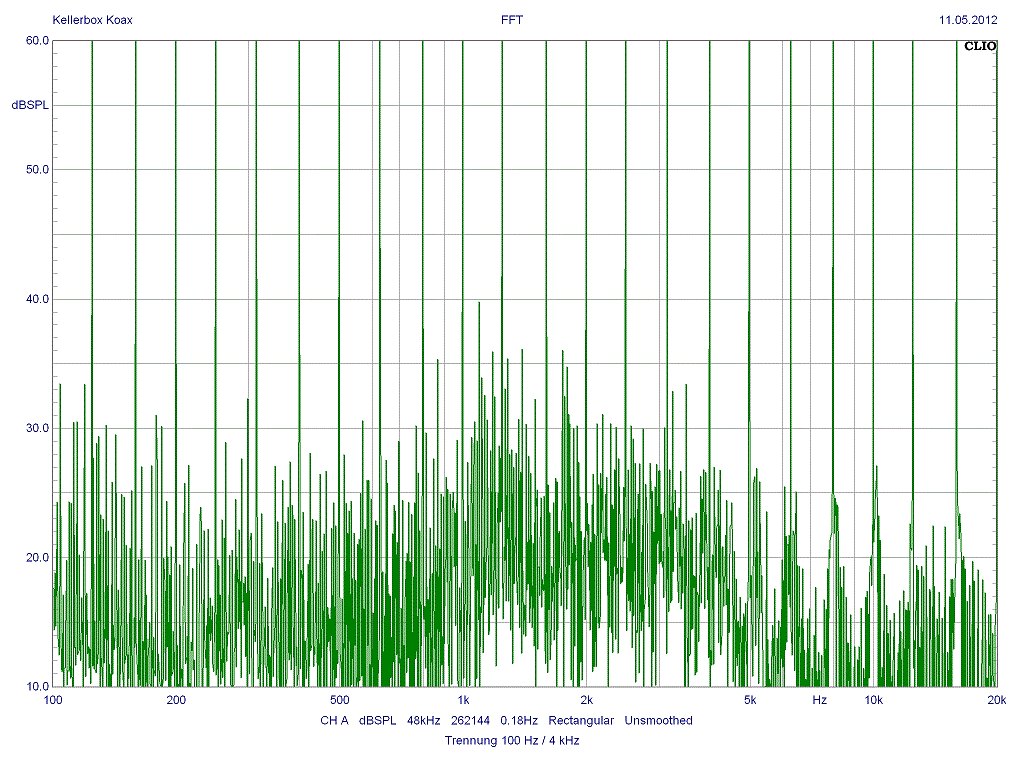Click the '100' frequency axis label
Image resolution: width=1024 pixels, height=768 pixels.
click(53, 700)
